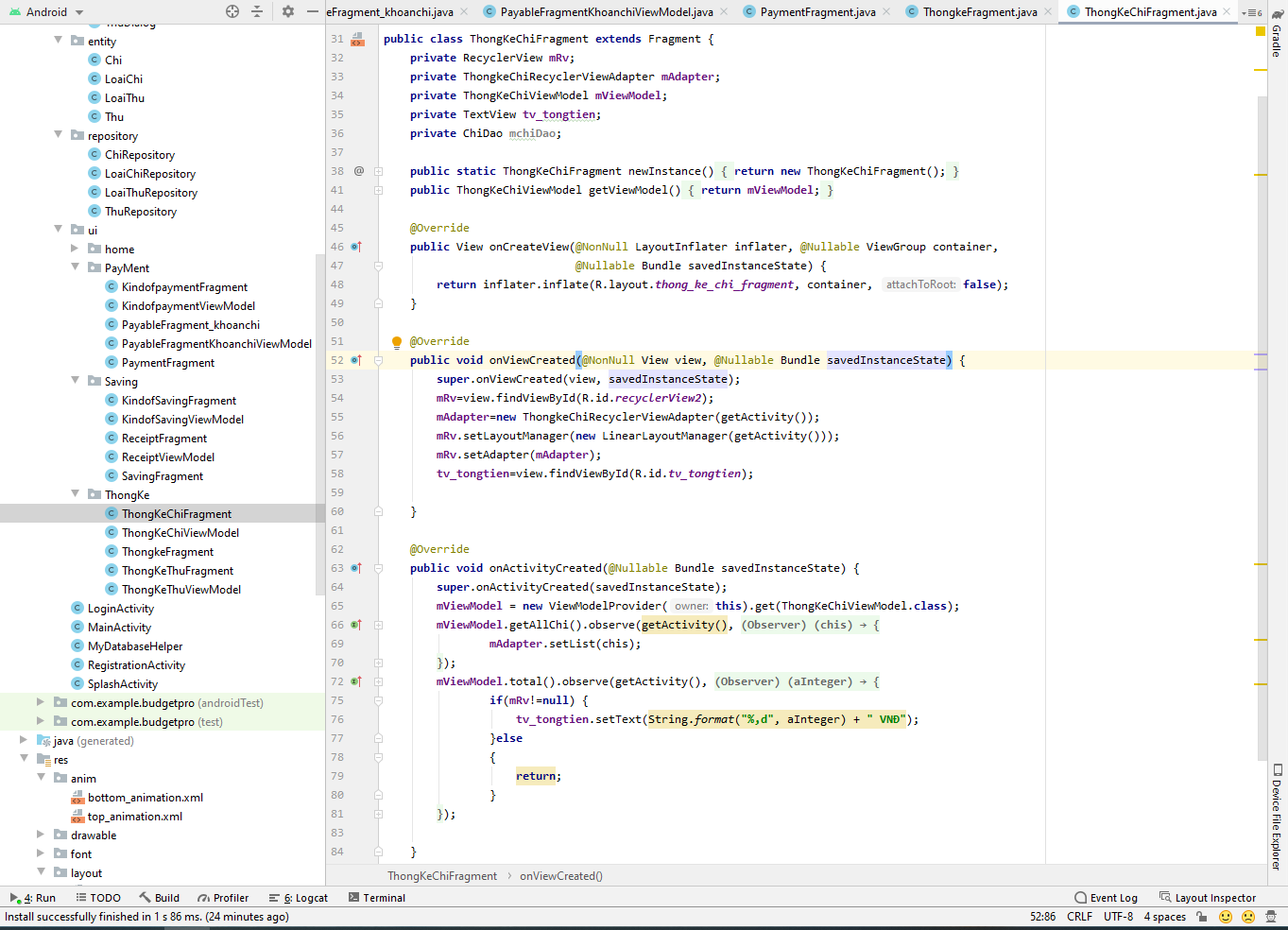Open the Terminal tool window

tap(377, 898)
